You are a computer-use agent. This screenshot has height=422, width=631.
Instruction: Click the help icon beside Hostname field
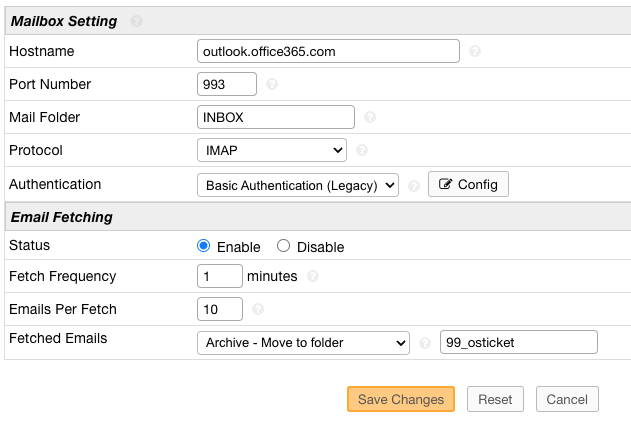pos(474,51)
